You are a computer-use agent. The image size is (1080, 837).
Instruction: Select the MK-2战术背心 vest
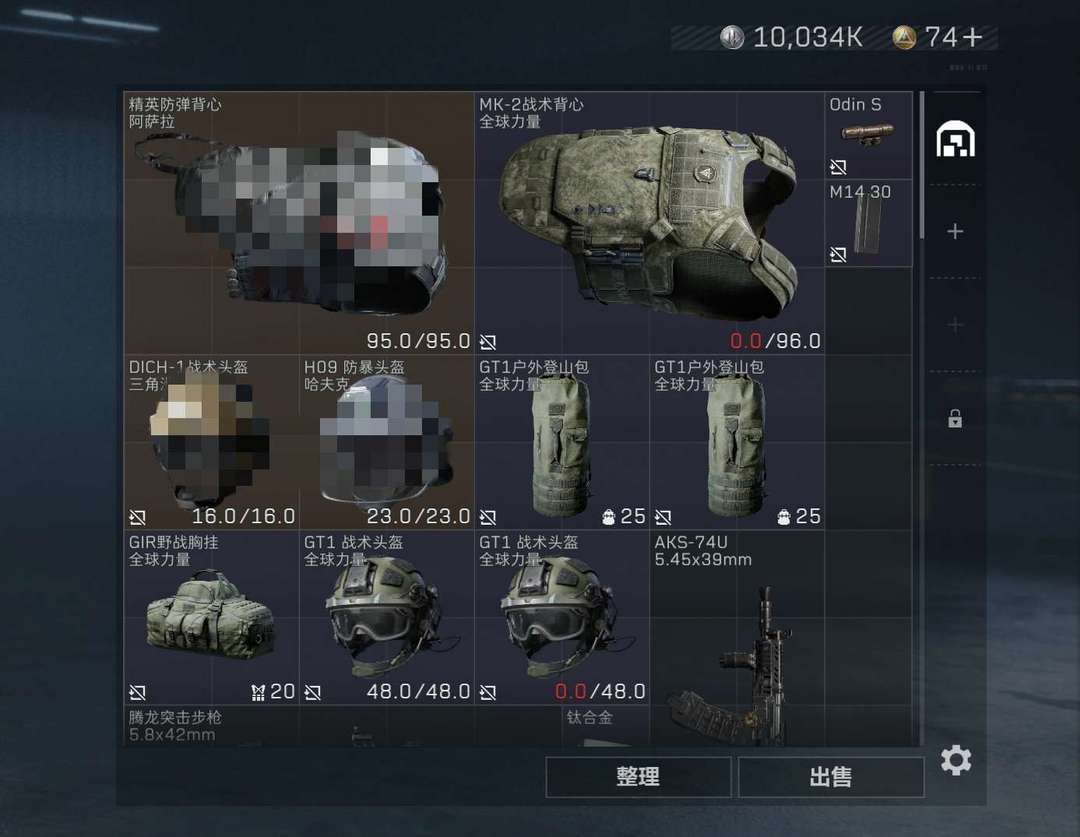pyautogui.click(x=650, y=223)
